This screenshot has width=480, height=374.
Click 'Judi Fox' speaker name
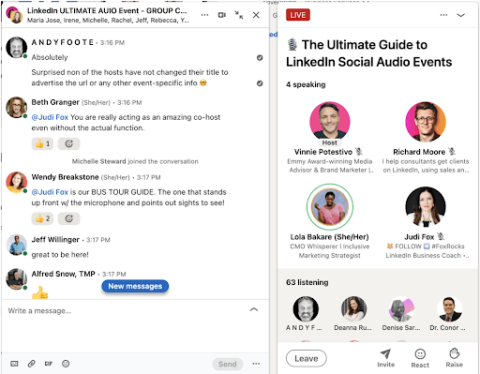pyautogui.click(x=419, y=237)
